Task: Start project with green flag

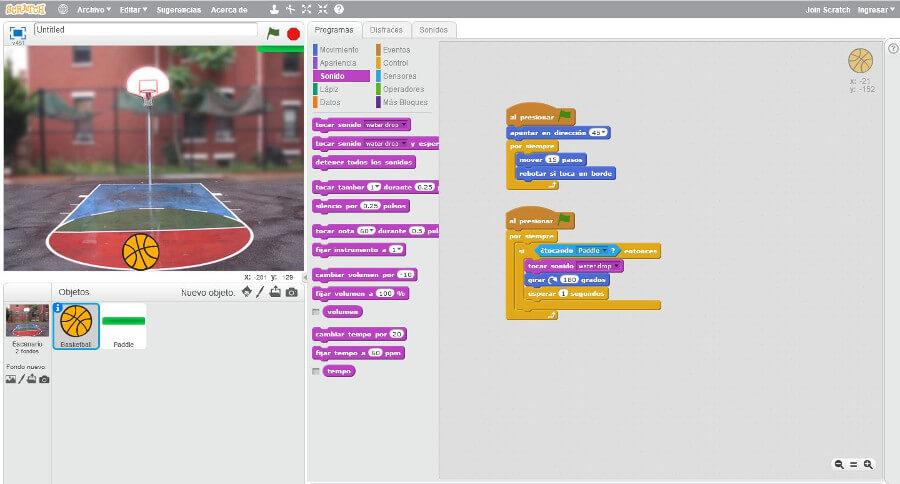Action: tap(273, 34)
